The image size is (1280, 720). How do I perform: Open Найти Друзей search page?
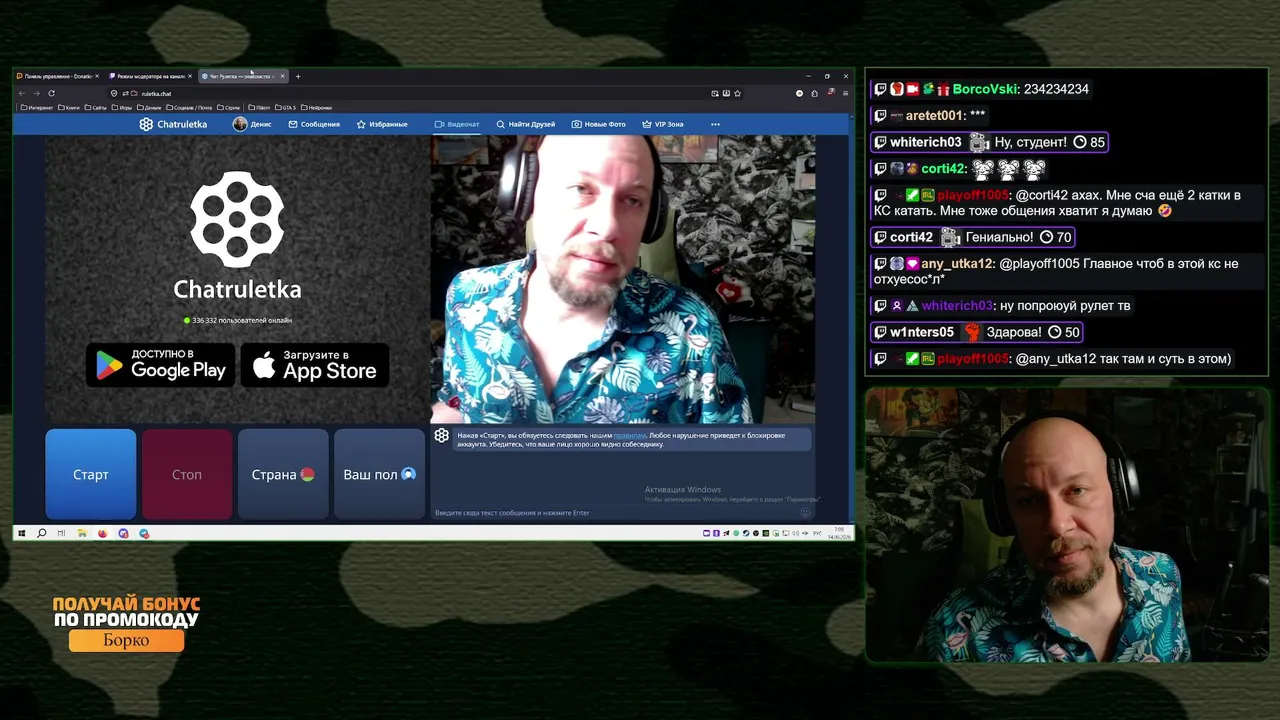tap(526, 124)
